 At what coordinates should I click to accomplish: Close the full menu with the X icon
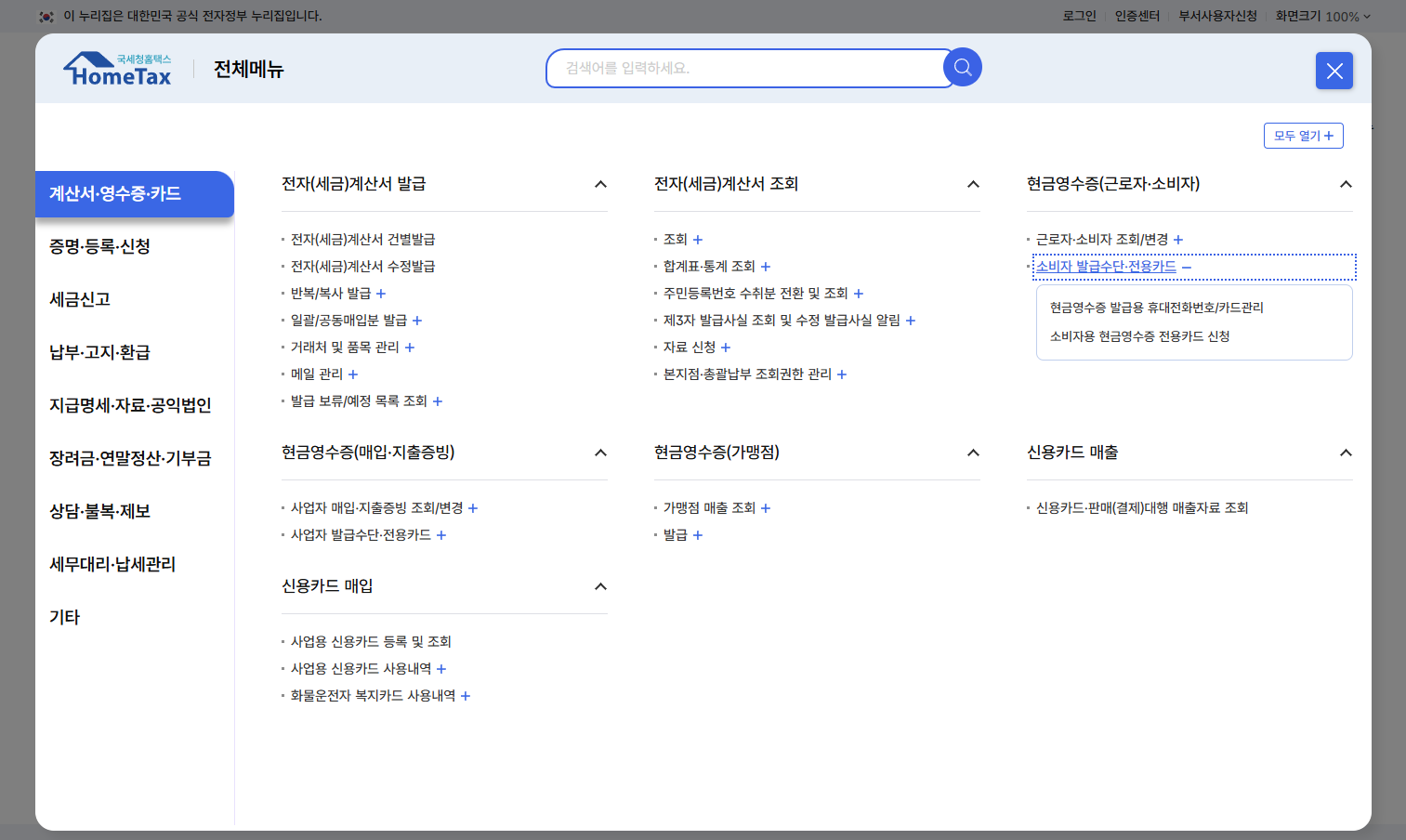point(1334,71)
